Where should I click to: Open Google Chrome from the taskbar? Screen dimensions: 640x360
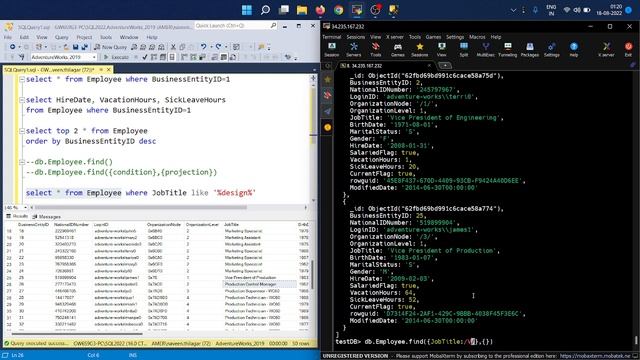pyautogui.click(x=338, y=10)
